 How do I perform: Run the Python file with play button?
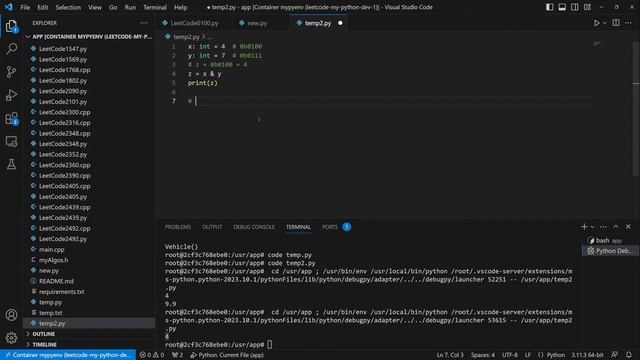tap(596, 23)
